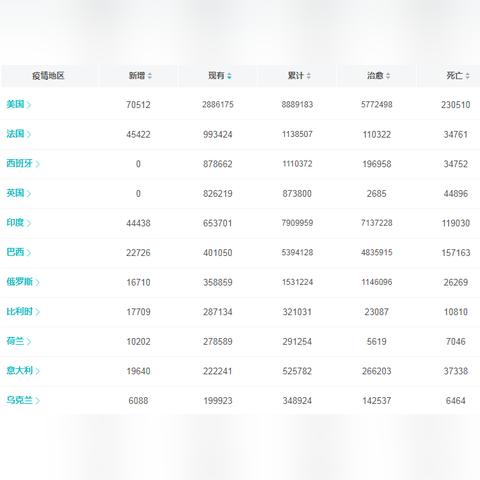The width and height of the screenshot is (480, 480).
Task: Click the 死亡 header label
Action: [455, 76]
